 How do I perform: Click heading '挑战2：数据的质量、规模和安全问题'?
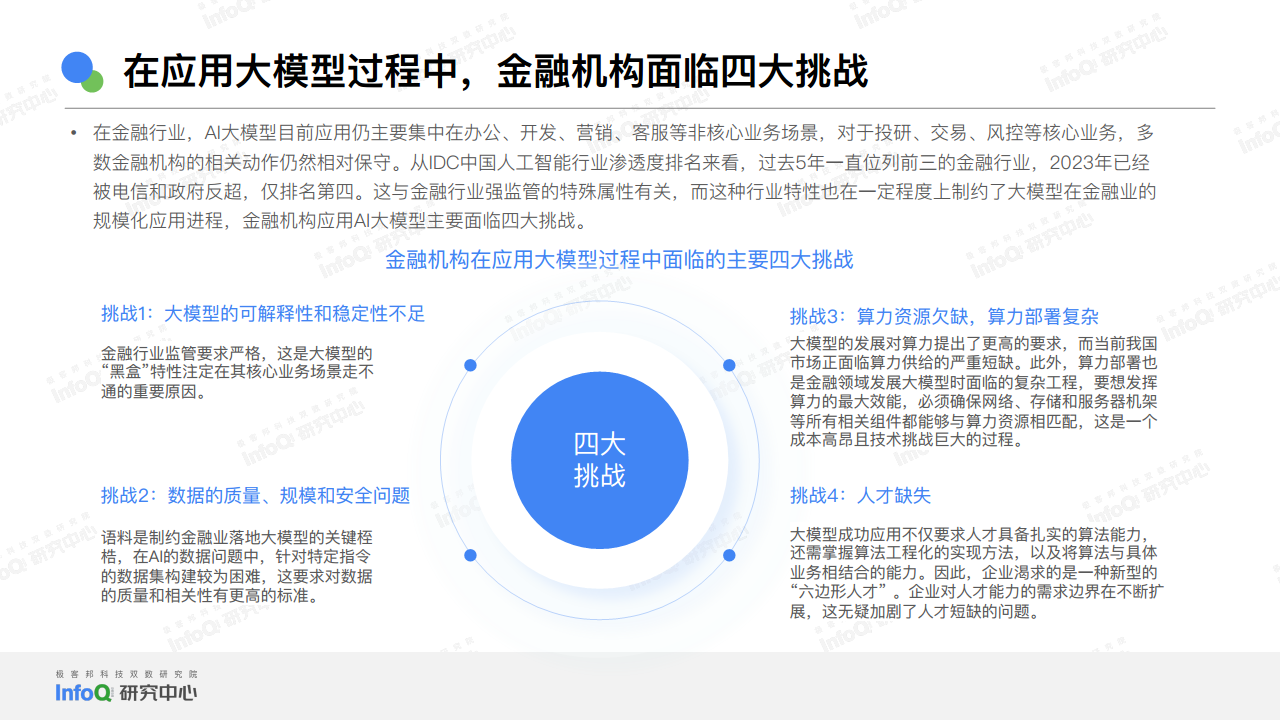[x=255, y=496]
